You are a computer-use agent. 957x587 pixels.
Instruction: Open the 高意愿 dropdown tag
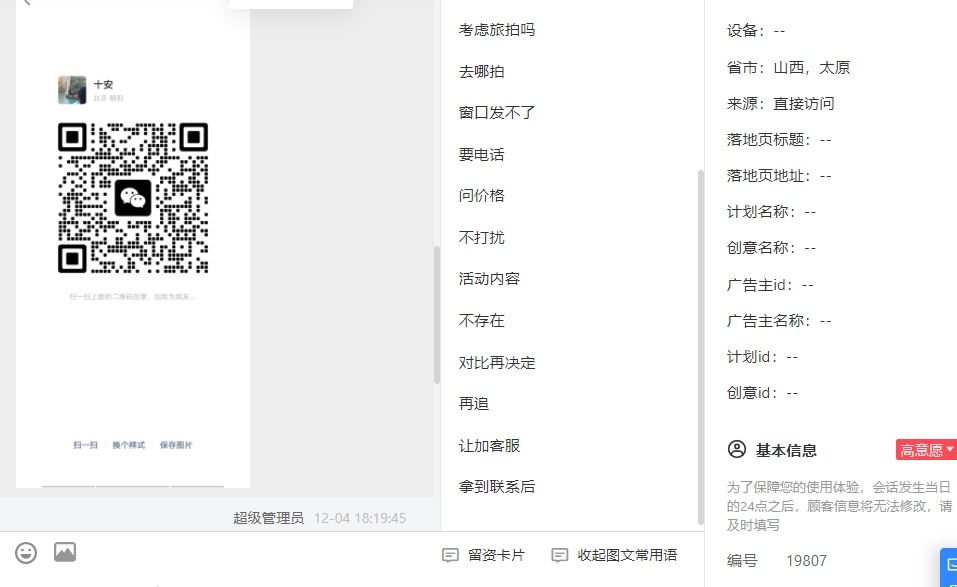(x=926, y=450)
